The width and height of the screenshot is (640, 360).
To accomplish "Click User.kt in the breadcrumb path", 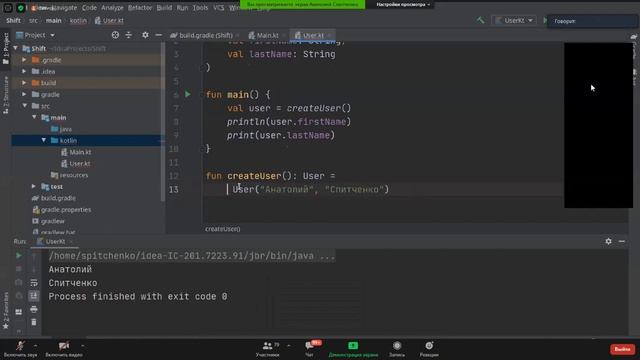I will click(x=109, y=20).
